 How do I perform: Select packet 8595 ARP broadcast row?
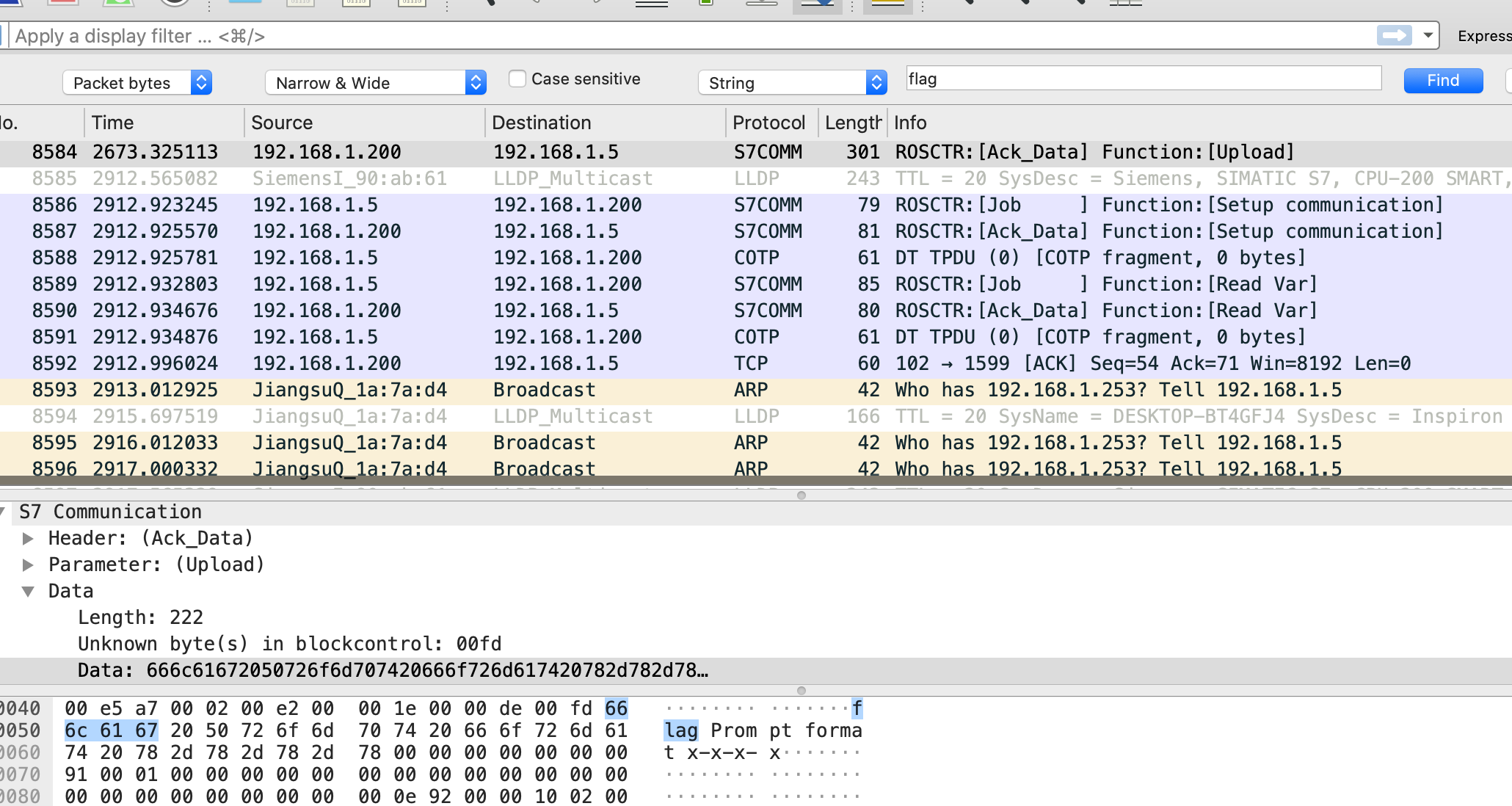pos(756,443)
